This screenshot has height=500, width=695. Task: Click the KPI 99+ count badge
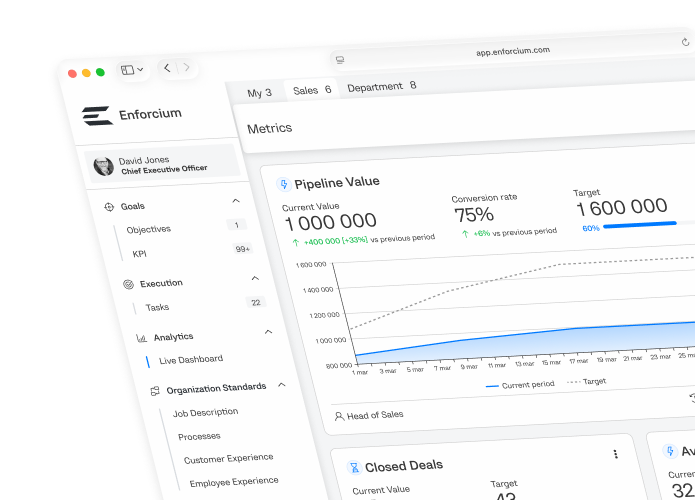242,249
